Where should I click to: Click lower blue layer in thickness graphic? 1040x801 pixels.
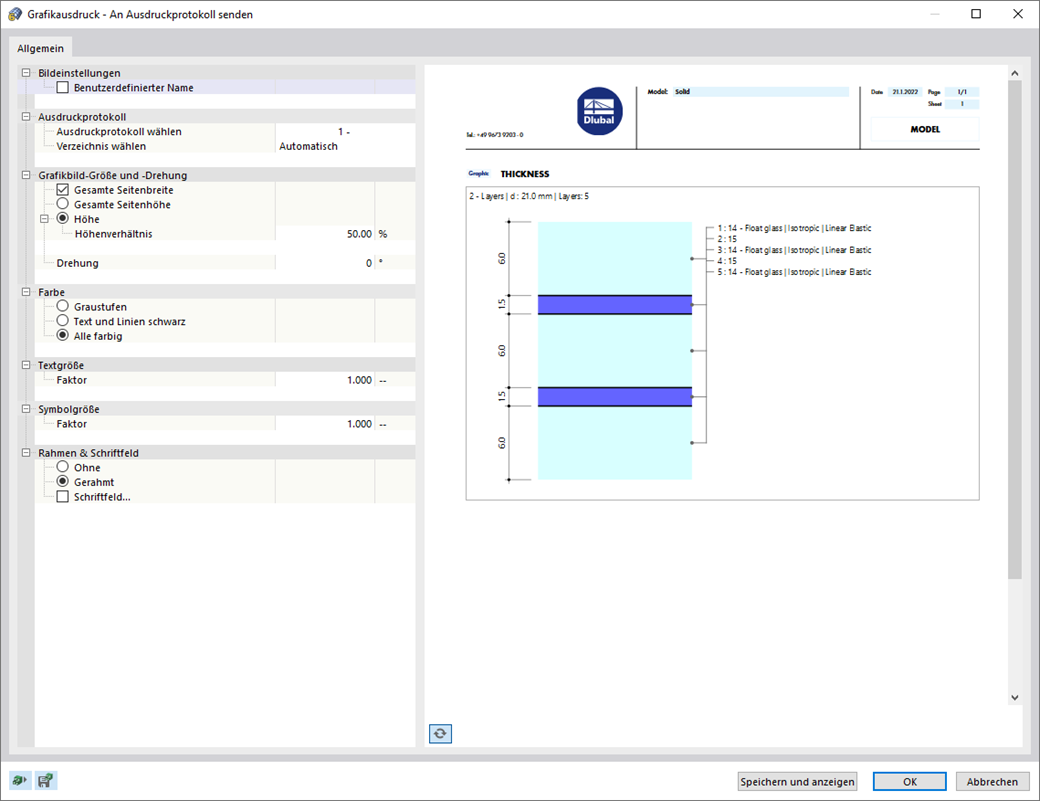click(615, 397)
